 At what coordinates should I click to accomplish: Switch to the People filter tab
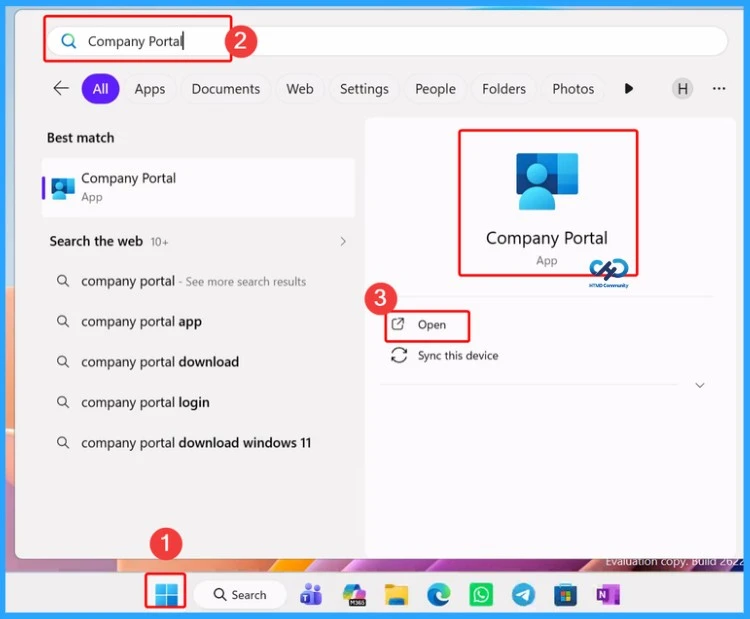(x=435, y=89)
